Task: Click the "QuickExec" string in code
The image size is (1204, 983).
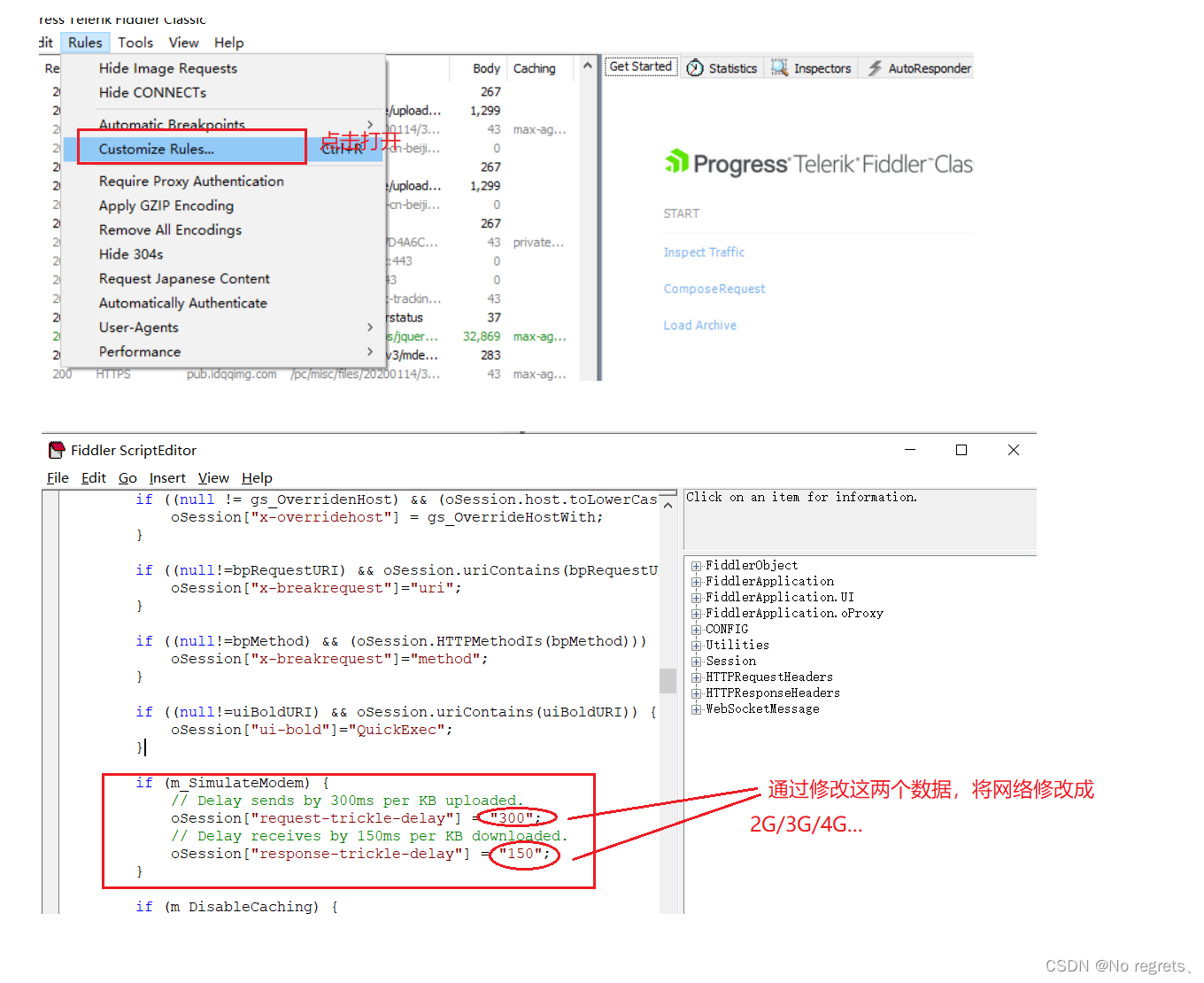Action: (x=400, y=730)
